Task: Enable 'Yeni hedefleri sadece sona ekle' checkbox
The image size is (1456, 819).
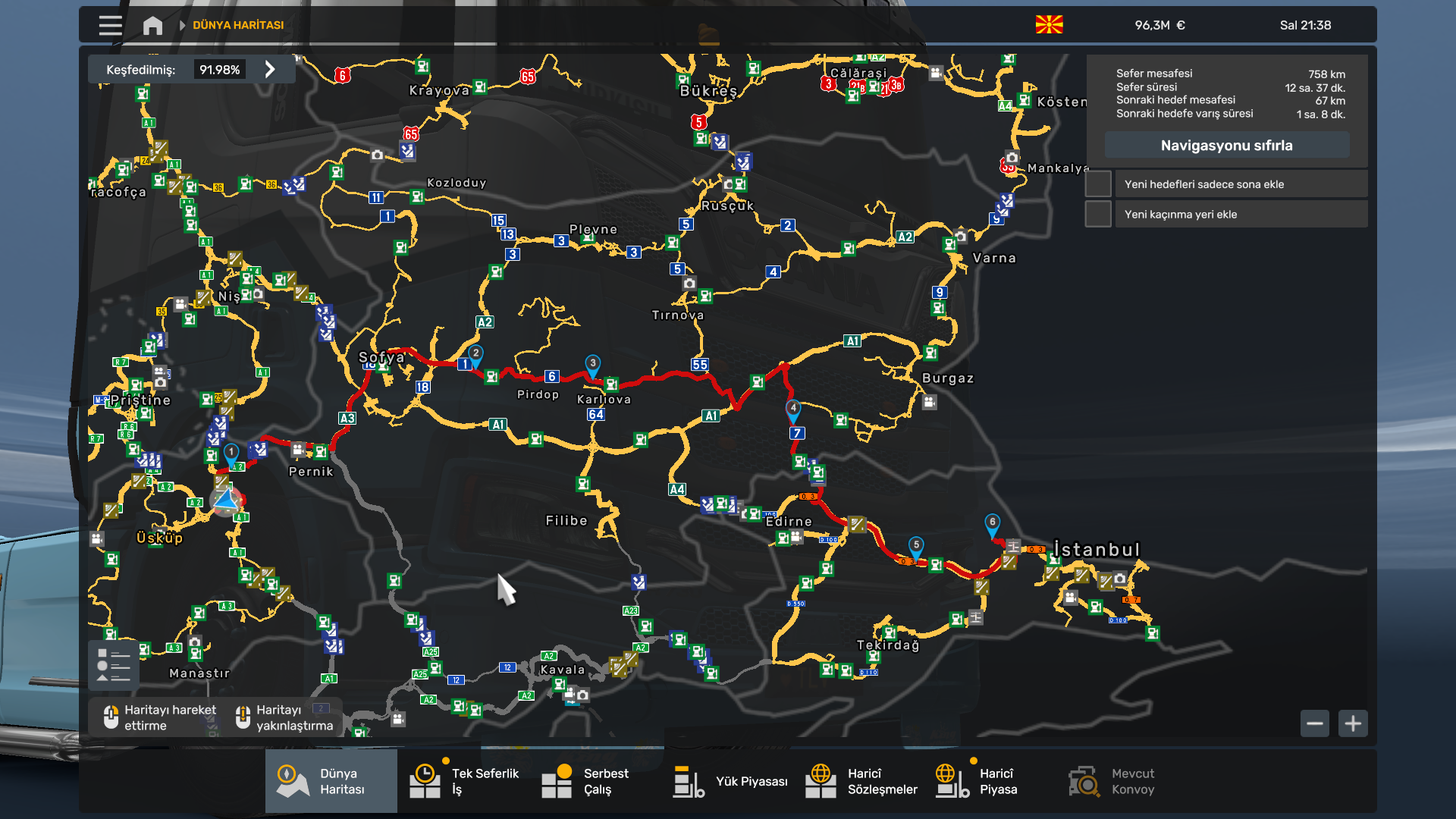Action: click(1098, 184)
